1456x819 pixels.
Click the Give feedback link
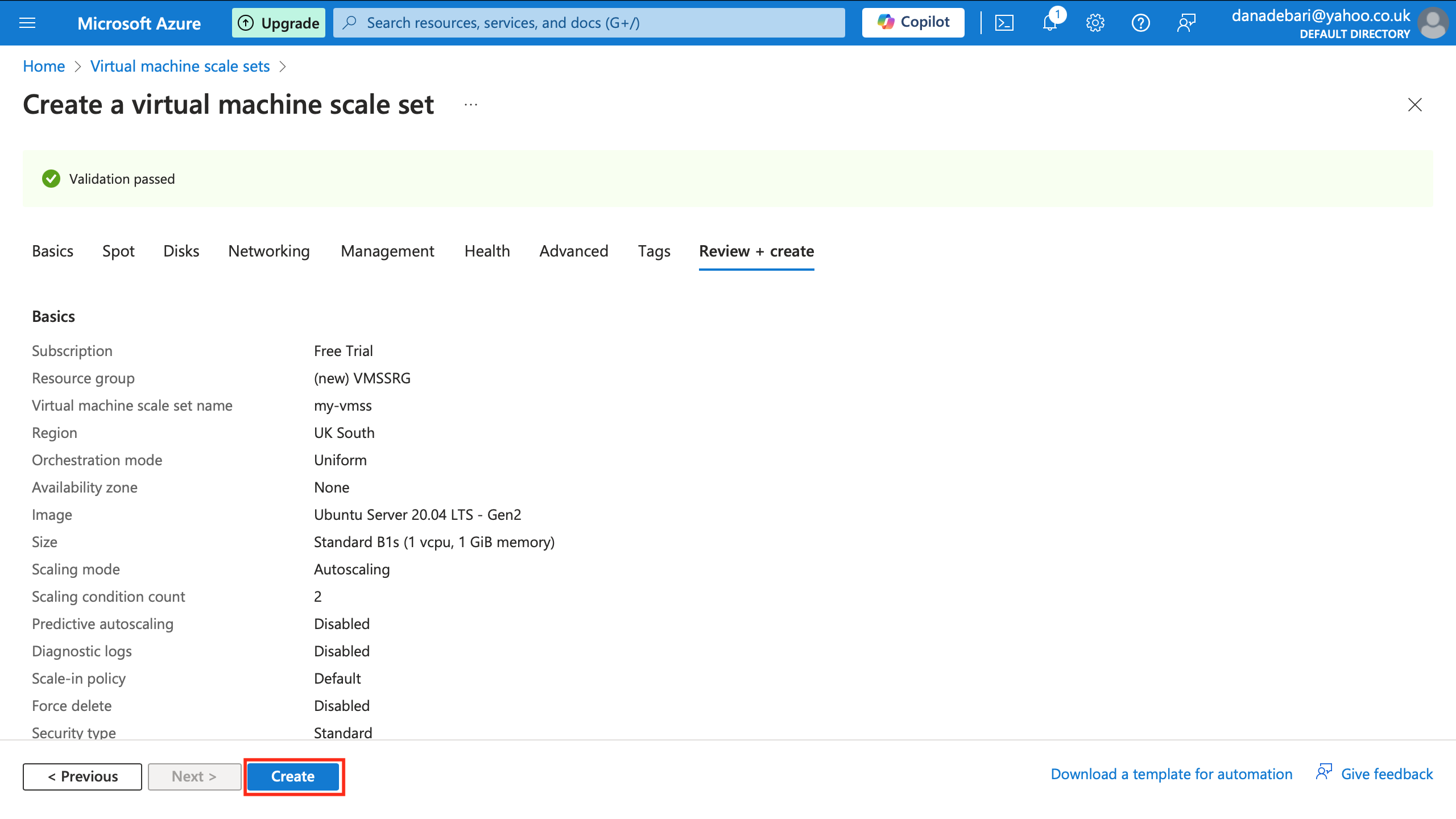click(x=1386, y=774)
